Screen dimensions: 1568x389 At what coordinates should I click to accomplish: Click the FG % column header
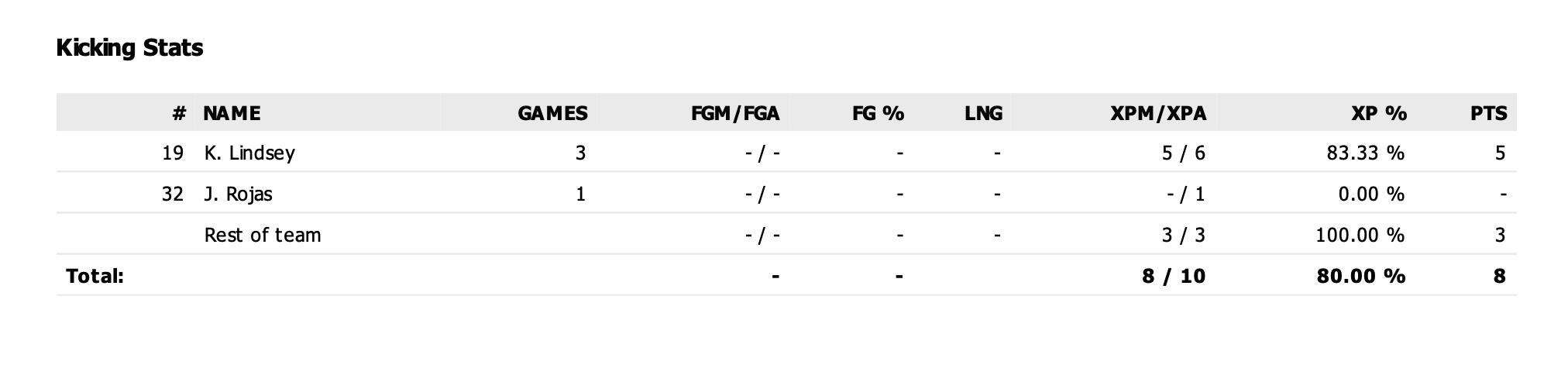[878, 114]
